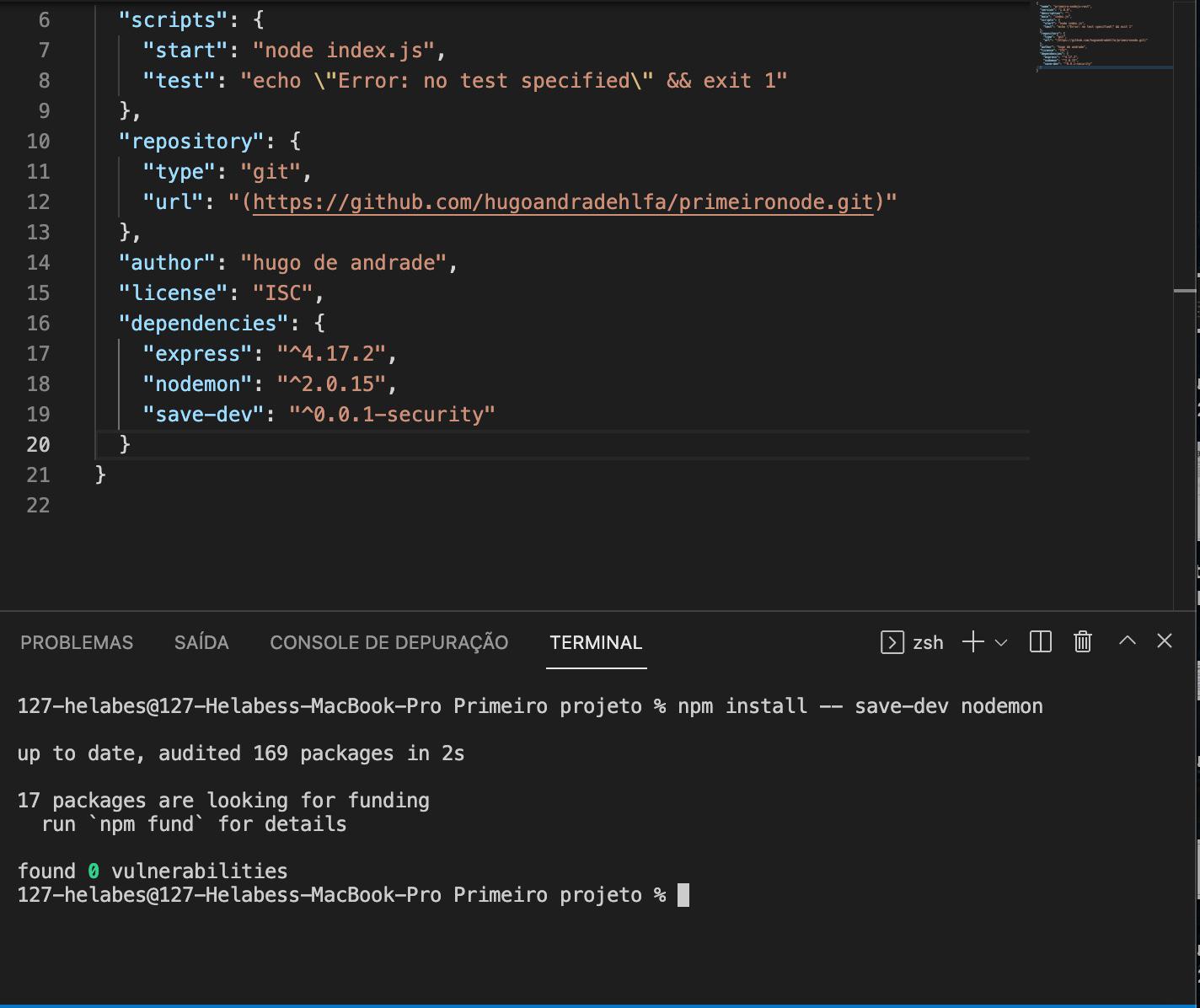Click the "nodemon" dependency name

[198, 384]
